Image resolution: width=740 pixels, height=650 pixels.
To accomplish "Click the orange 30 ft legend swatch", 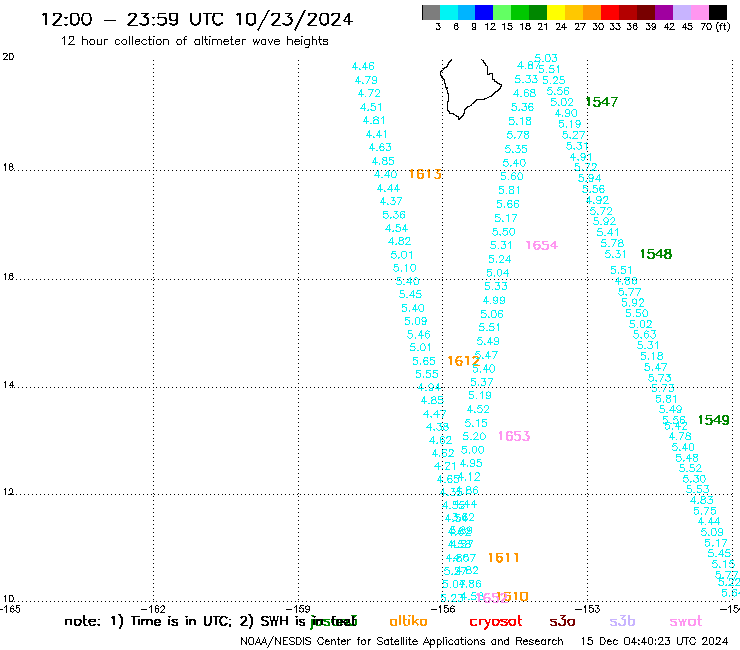I will click(591, 12).
